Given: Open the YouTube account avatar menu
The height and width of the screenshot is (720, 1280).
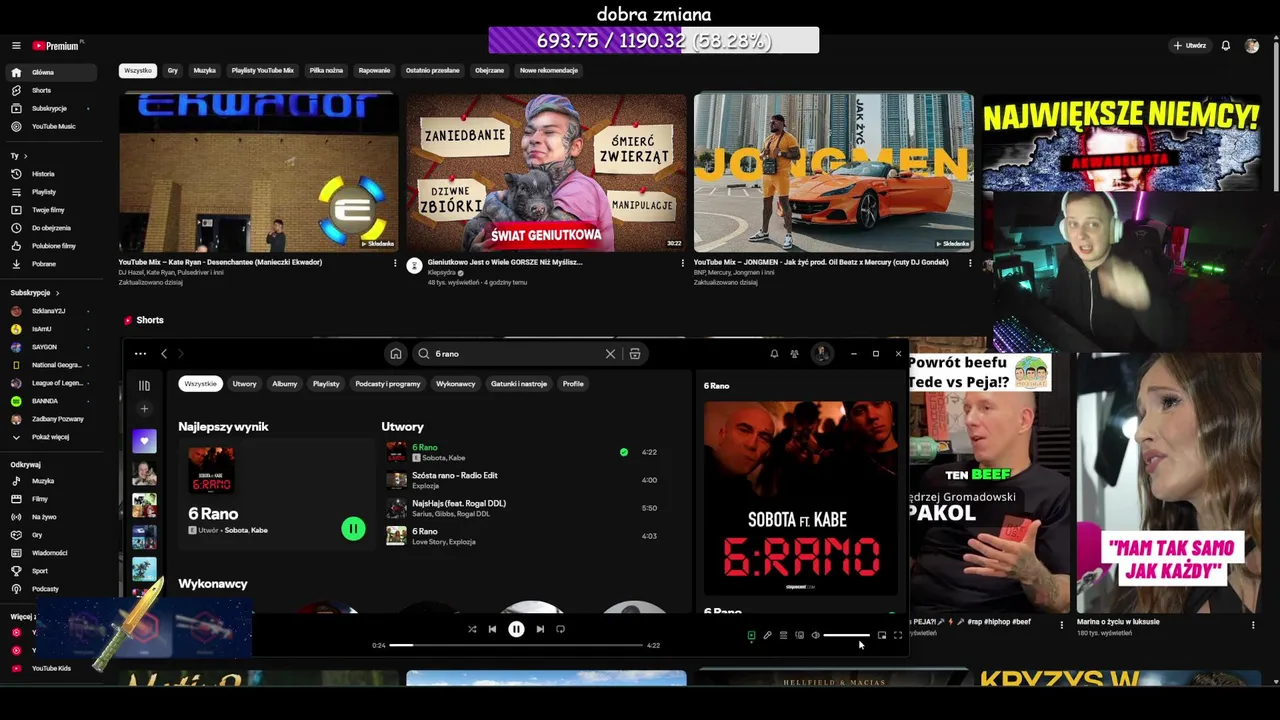Looking at the screenshot, I should (x=1252, y=46).
